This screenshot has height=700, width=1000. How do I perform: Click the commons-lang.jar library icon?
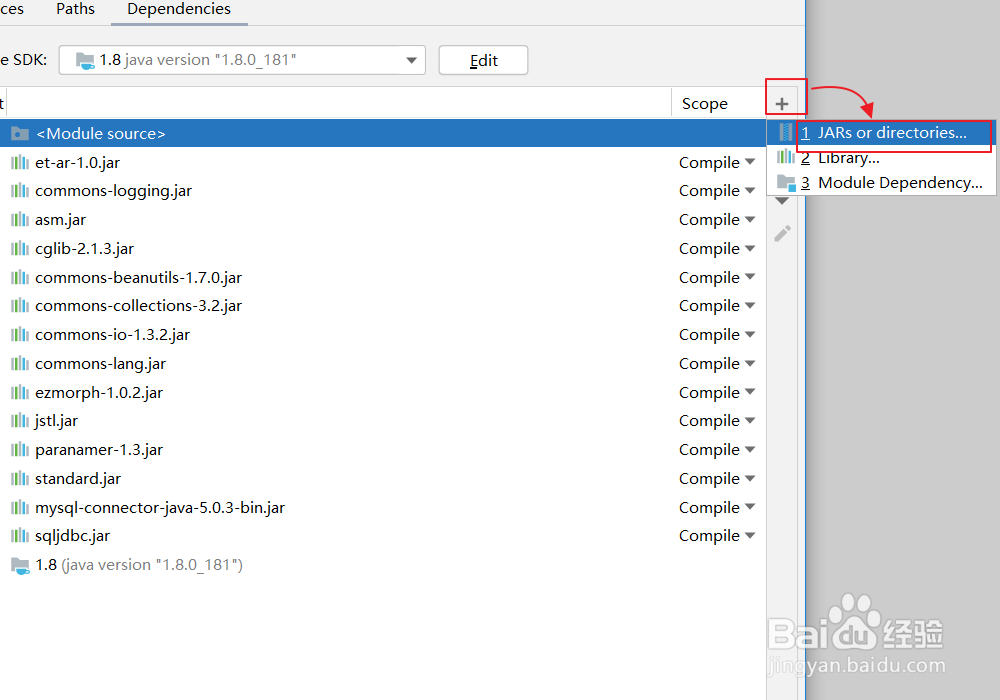tap(20, 363)
